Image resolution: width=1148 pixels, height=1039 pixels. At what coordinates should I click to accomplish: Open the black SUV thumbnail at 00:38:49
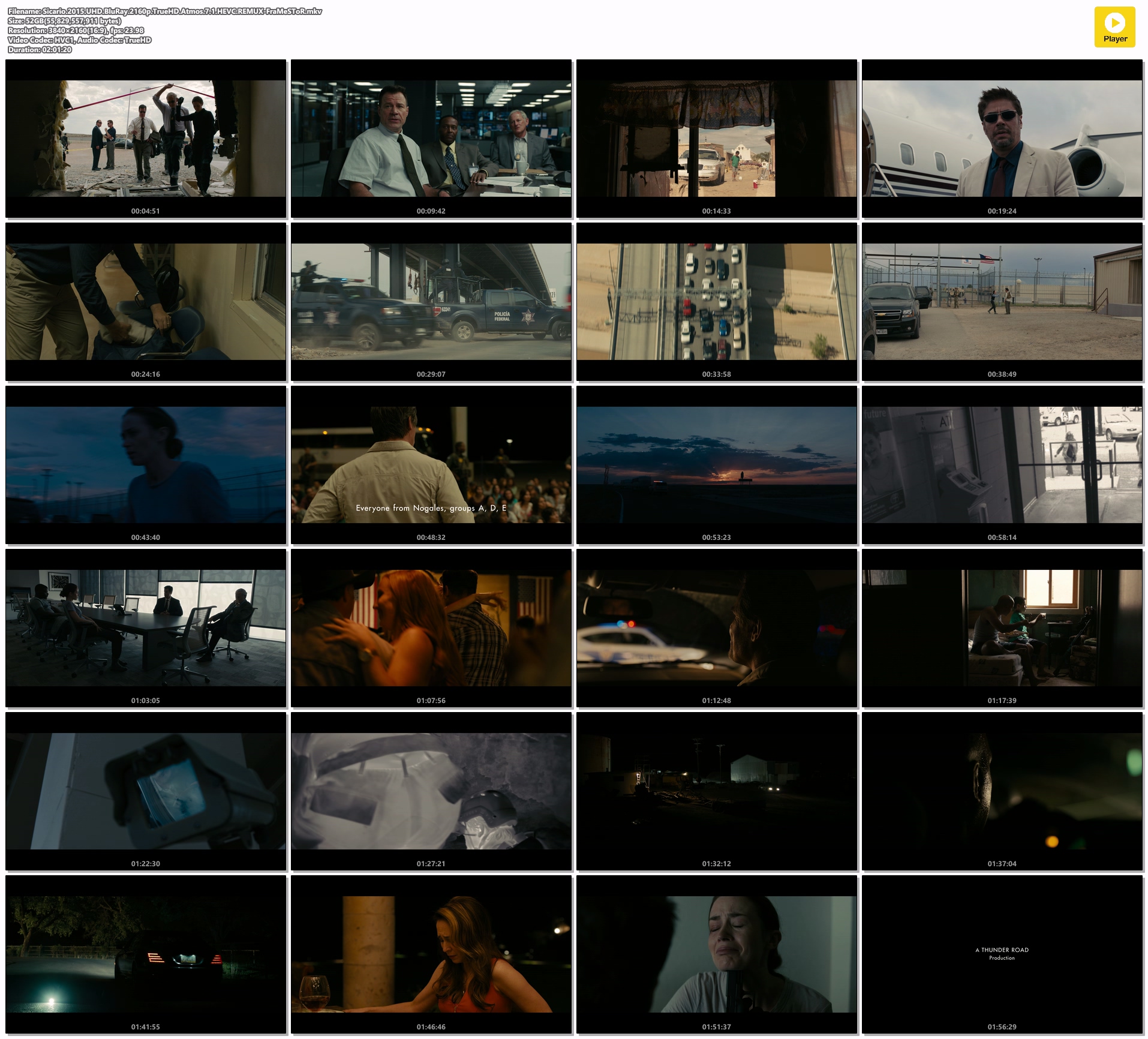(1002, 302)
